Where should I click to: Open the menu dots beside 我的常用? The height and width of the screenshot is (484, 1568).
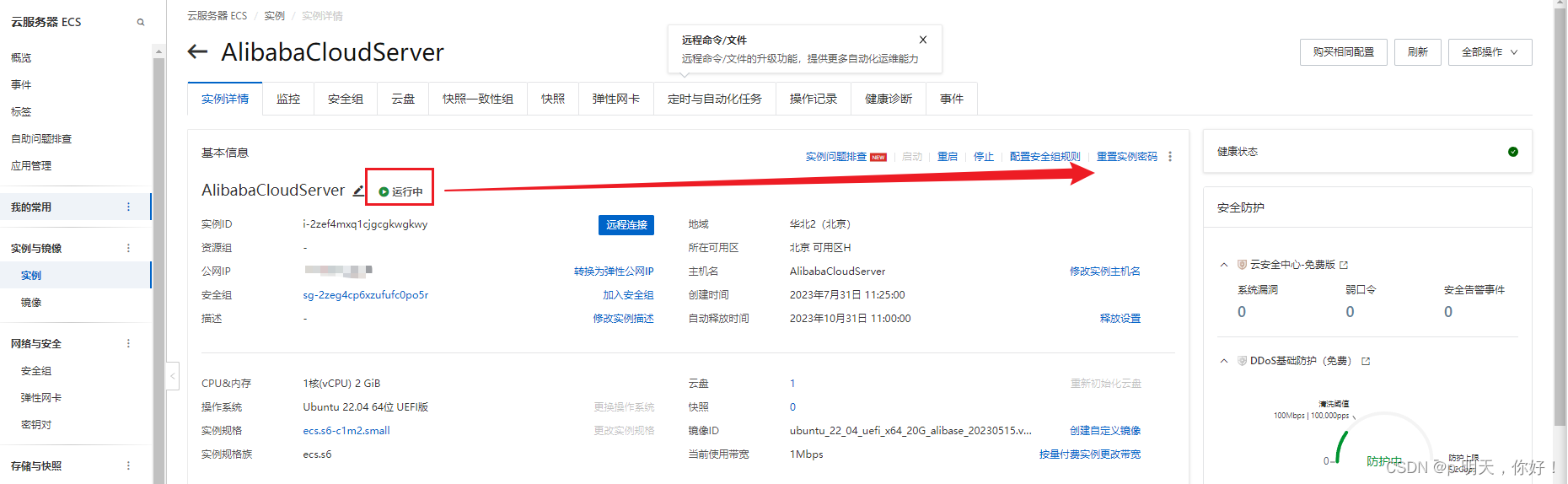pyautogui.click(x=128, y=207)
